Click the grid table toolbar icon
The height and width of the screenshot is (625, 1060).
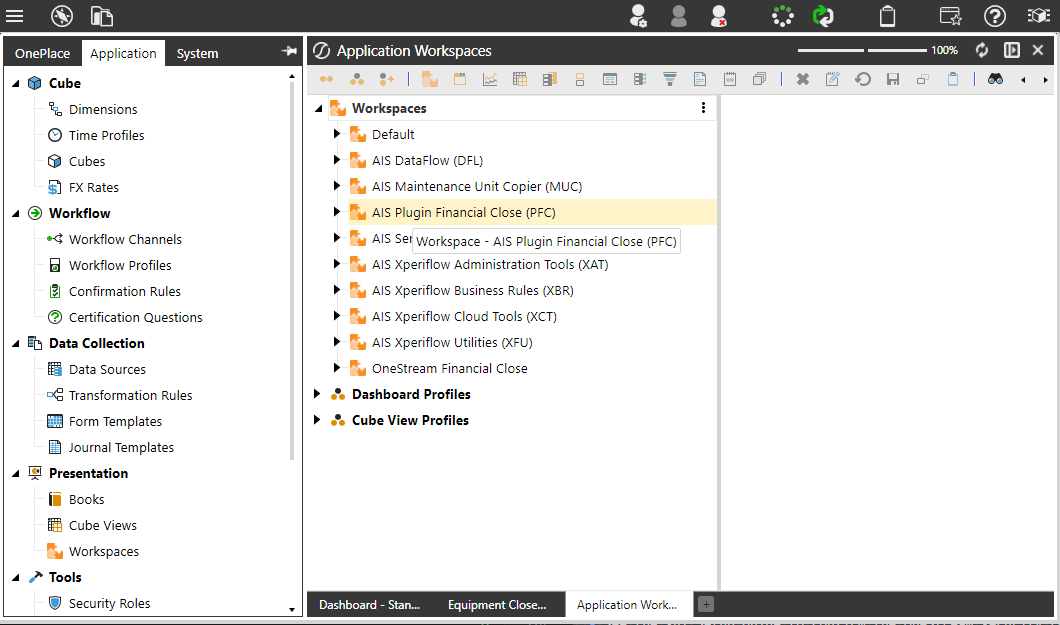tap(519, 80)
